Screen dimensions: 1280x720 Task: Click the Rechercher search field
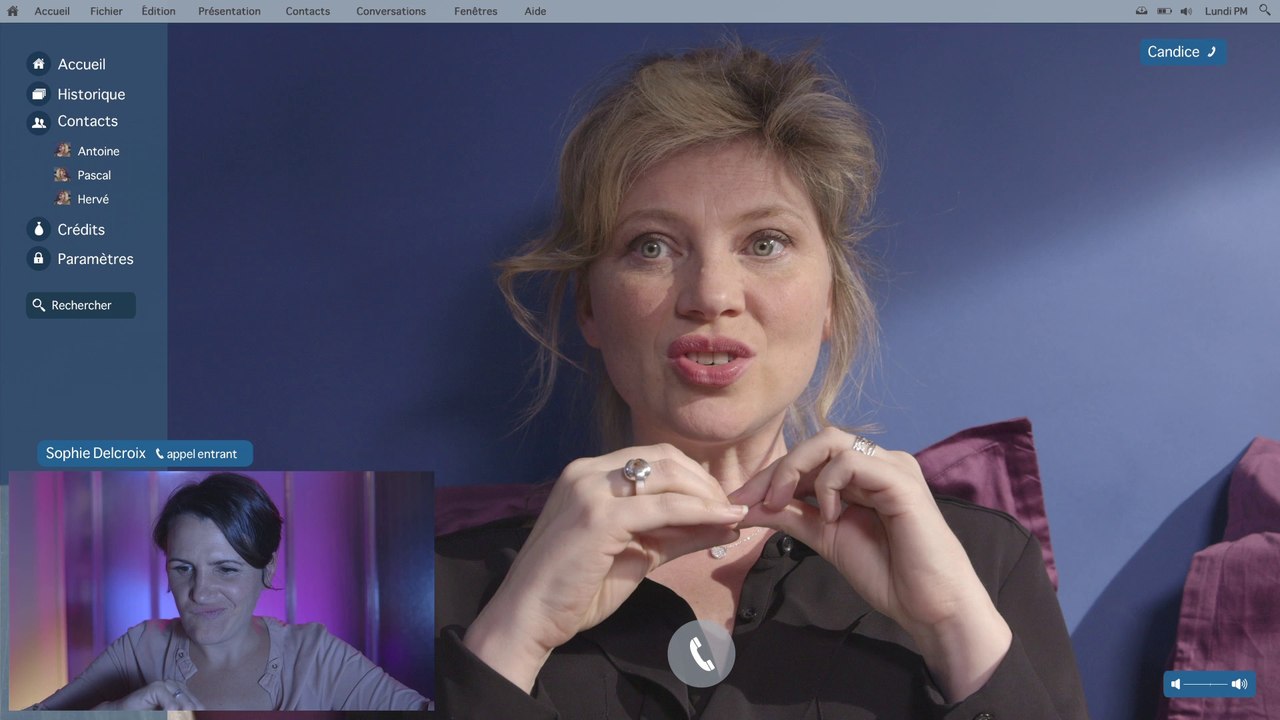click(x=81, y=305)
